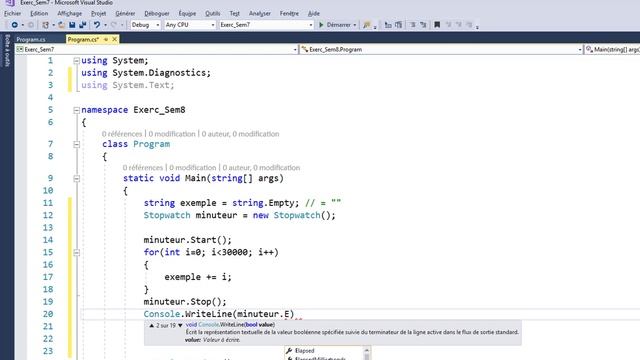Click on 'exemple += i;' on line 17
Viewport: 640px width, 360px height.
(x=198, y=277)
